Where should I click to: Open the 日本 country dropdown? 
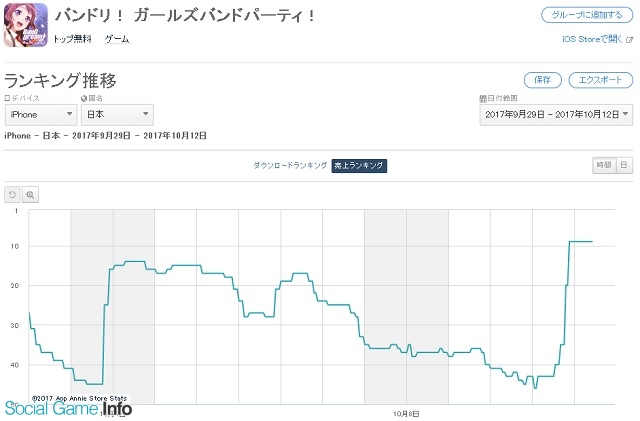[x=118, y=115]
